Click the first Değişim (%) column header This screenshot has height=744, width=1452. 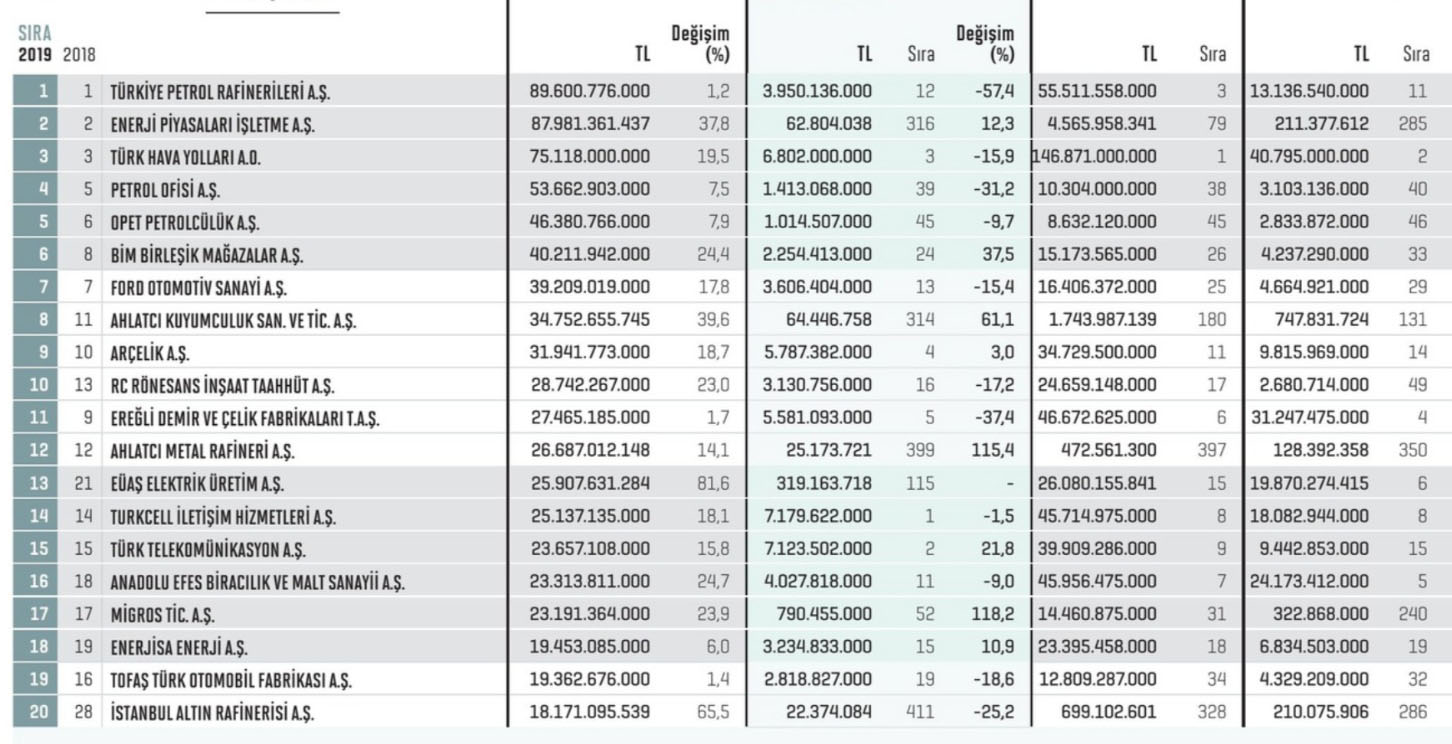coord(700,44)
